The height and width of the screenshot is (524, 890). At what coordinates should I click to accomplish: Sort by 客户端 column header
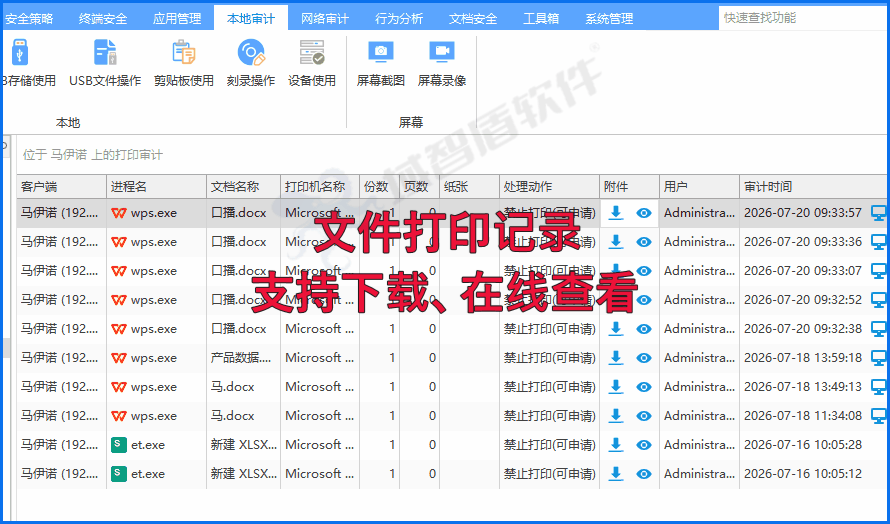point(61,187)
